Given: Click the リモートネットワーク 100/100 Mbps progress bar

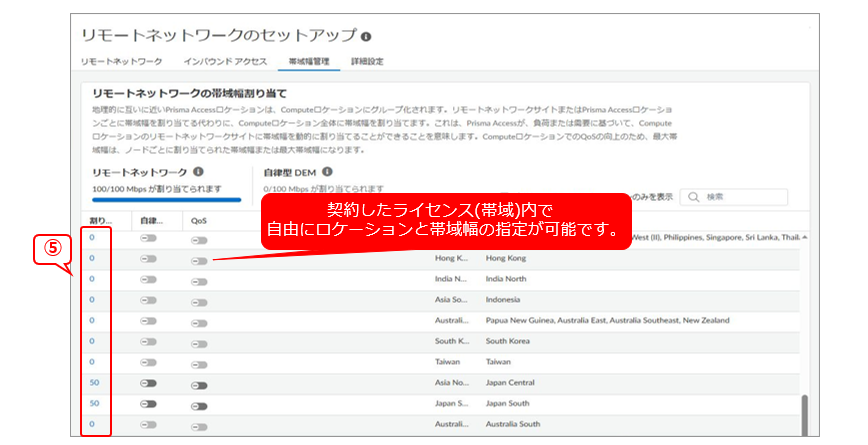Looking at the screenshot, I should (x=167, y=200).
